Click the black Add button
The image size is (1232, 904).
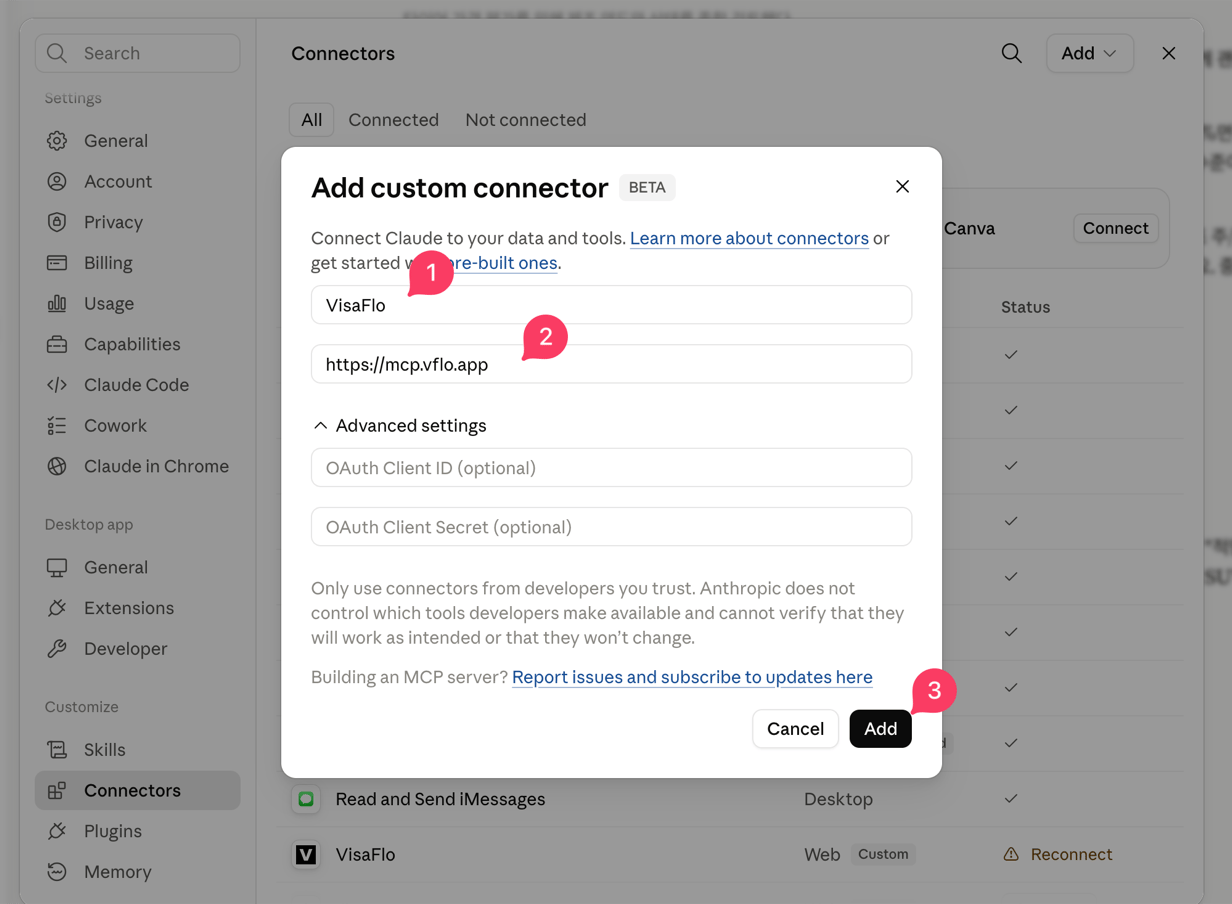point(880,729)
